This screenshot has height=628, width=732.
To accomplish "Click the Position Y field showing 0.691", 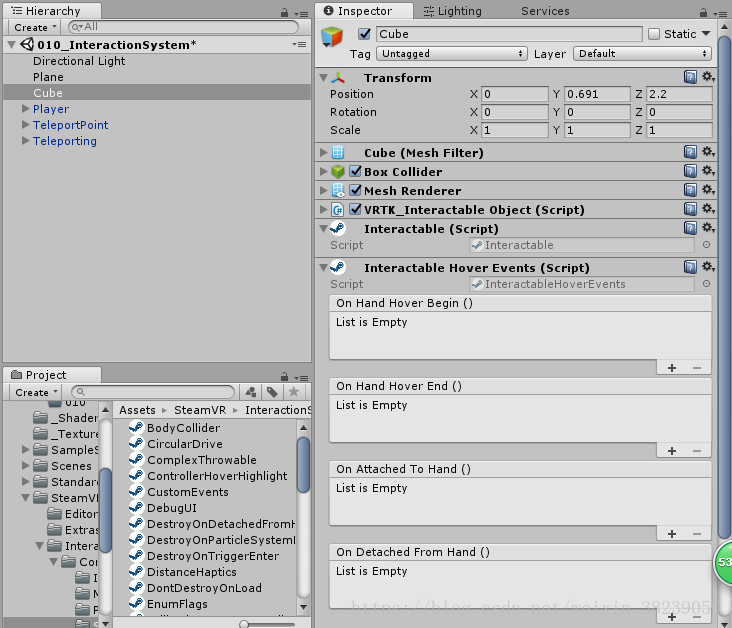I will point(597,94).
